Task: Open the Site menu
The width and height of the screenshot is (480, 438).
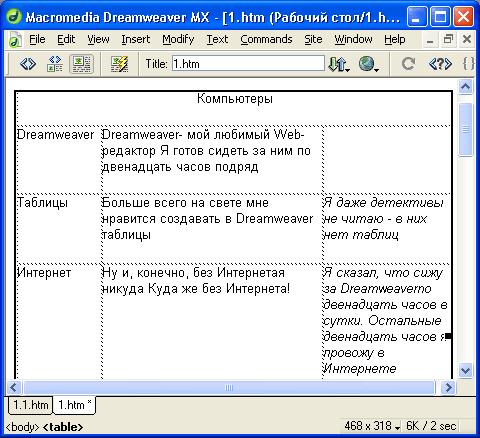Action: [313, 39]
